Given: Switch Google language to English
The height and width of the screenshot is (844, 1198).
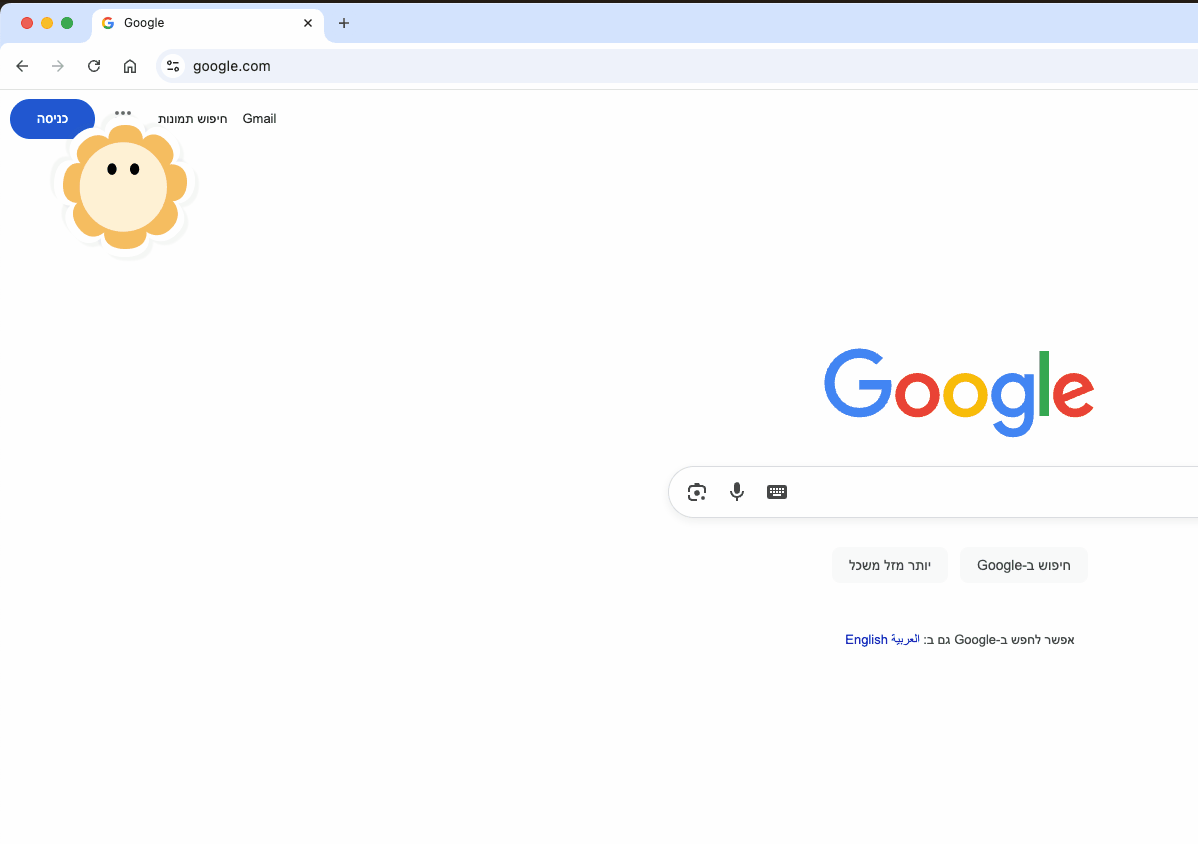Looking at the screenshot, I should tap(866, 640).
